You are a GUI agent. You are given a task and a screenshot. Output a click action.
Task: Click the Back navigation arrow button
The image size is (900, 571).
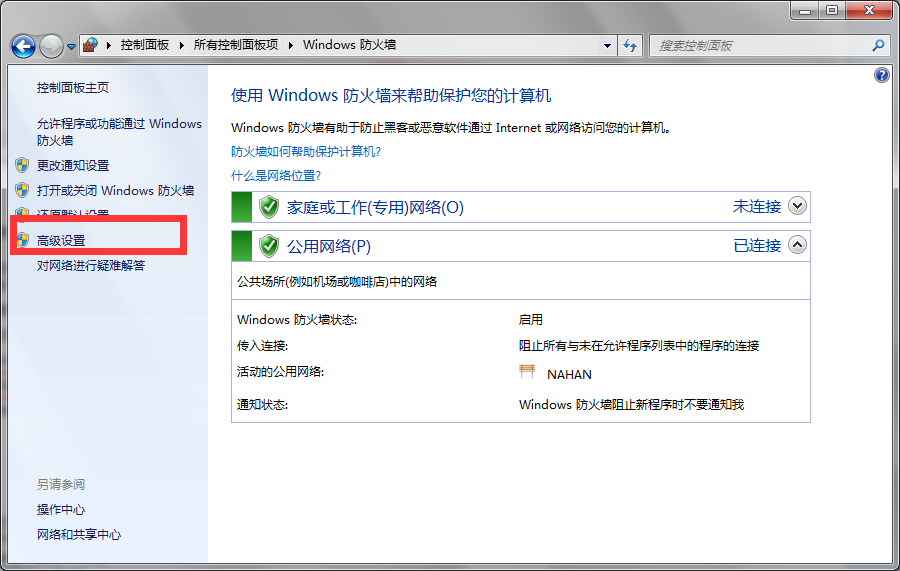click(24, 46)
